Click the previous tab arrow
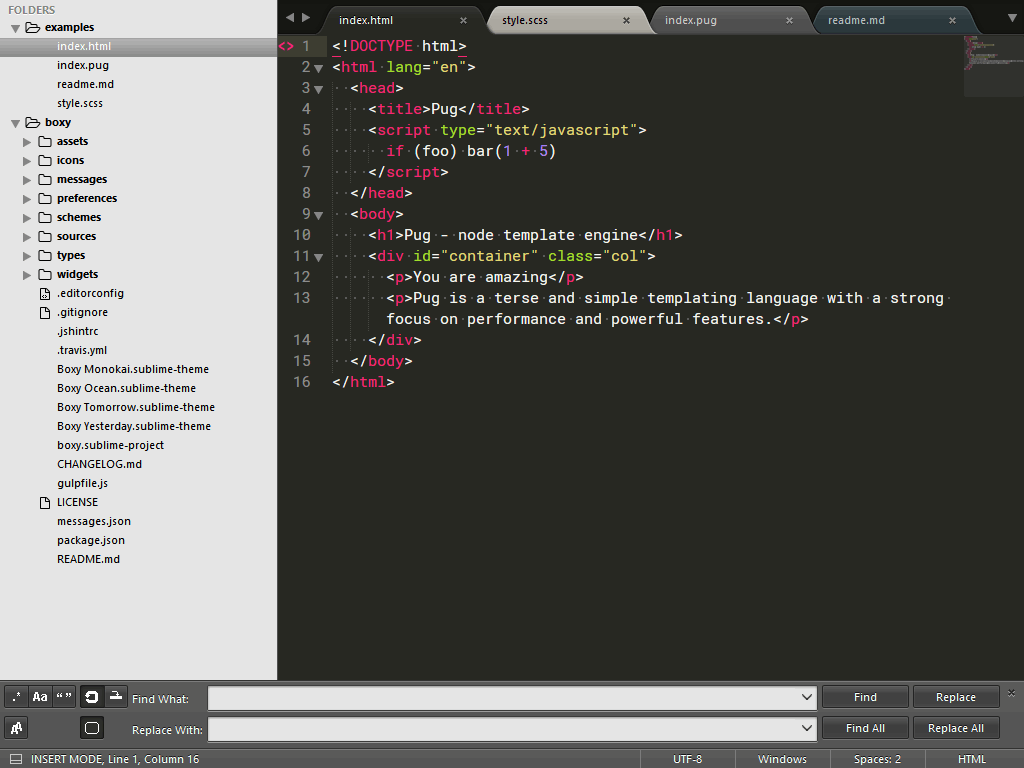Image resolution: width=1024 pixels, height=768 pixels. click(290, 18)
